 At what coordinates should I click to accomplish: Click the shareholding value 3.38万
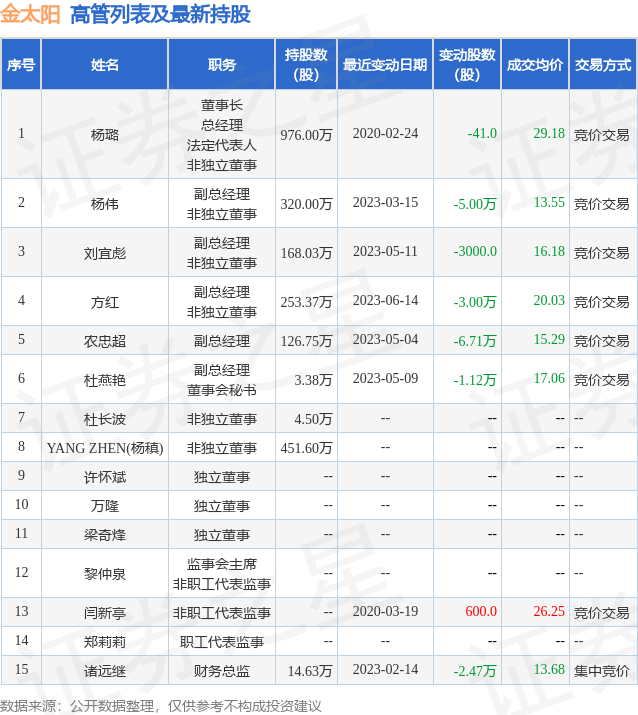pyautogui.click(x=313, y=379)
